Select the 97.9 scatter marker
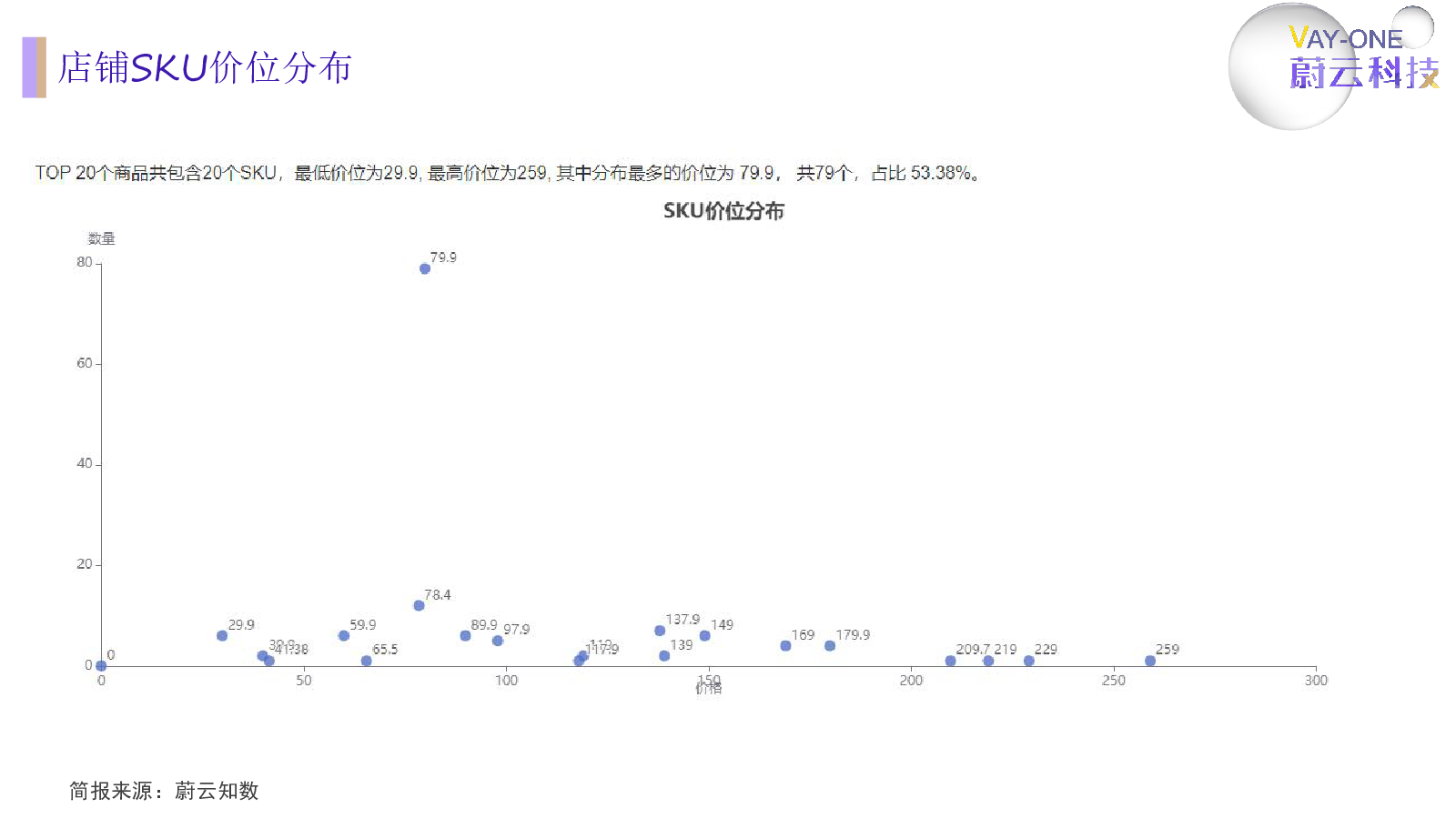This screenshot has height=819, width=1456. (496, 641)
